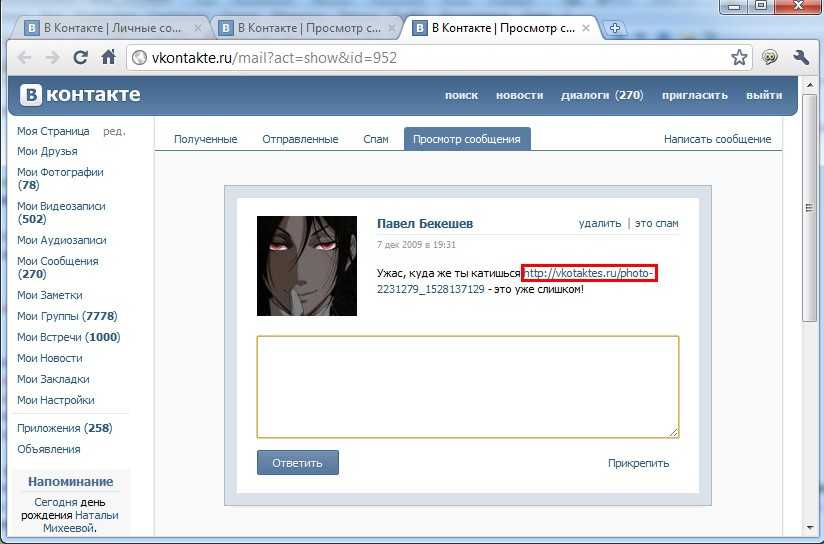
Task: Close the first Личные сообщения browser tab
Action: [x=198, y=28]
